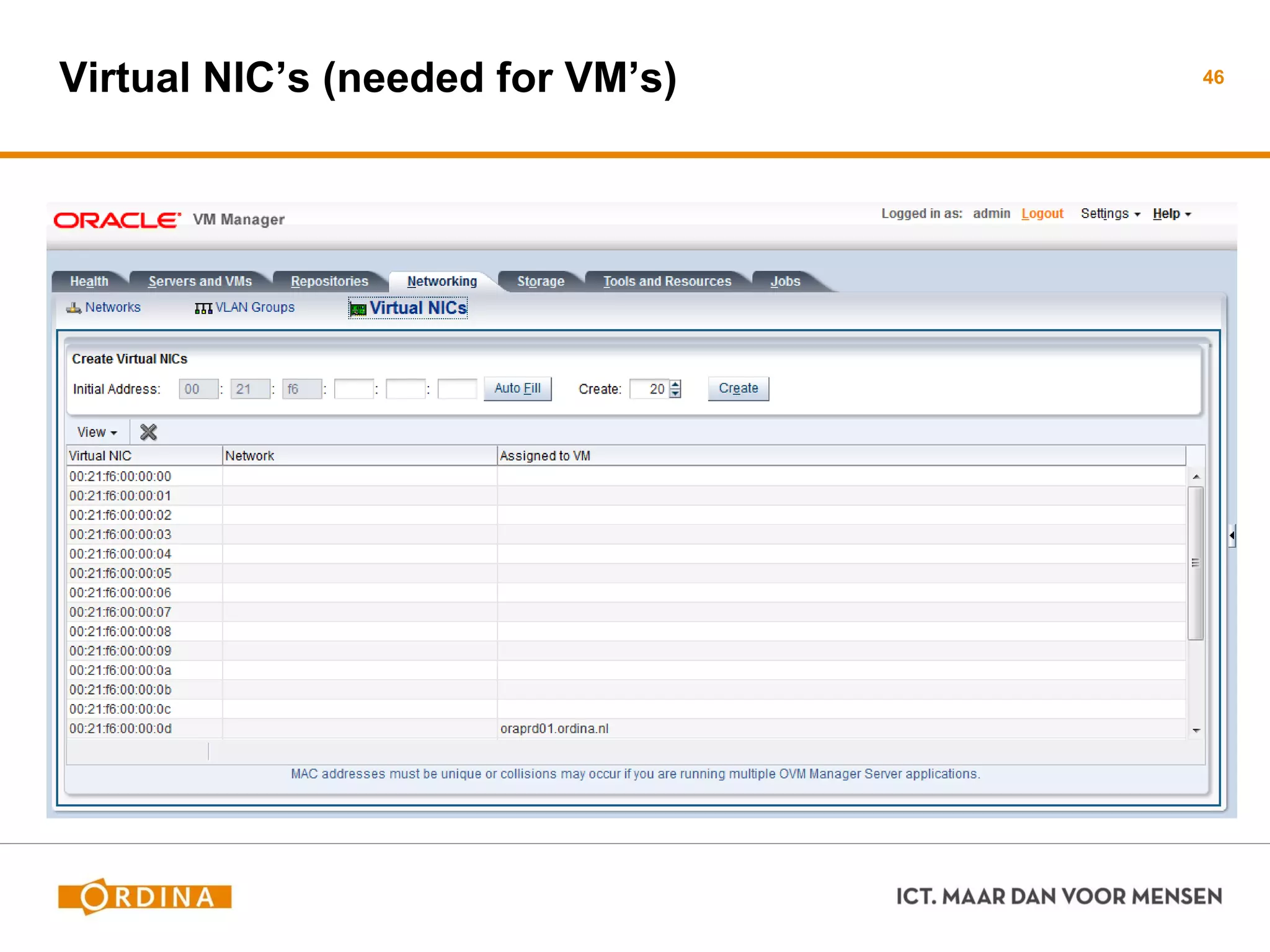Image resolution: width=1270 pixels, height=952 pixels.
Task: Select row 00:21:f6:00:00:09
Action: coord(626,651)
